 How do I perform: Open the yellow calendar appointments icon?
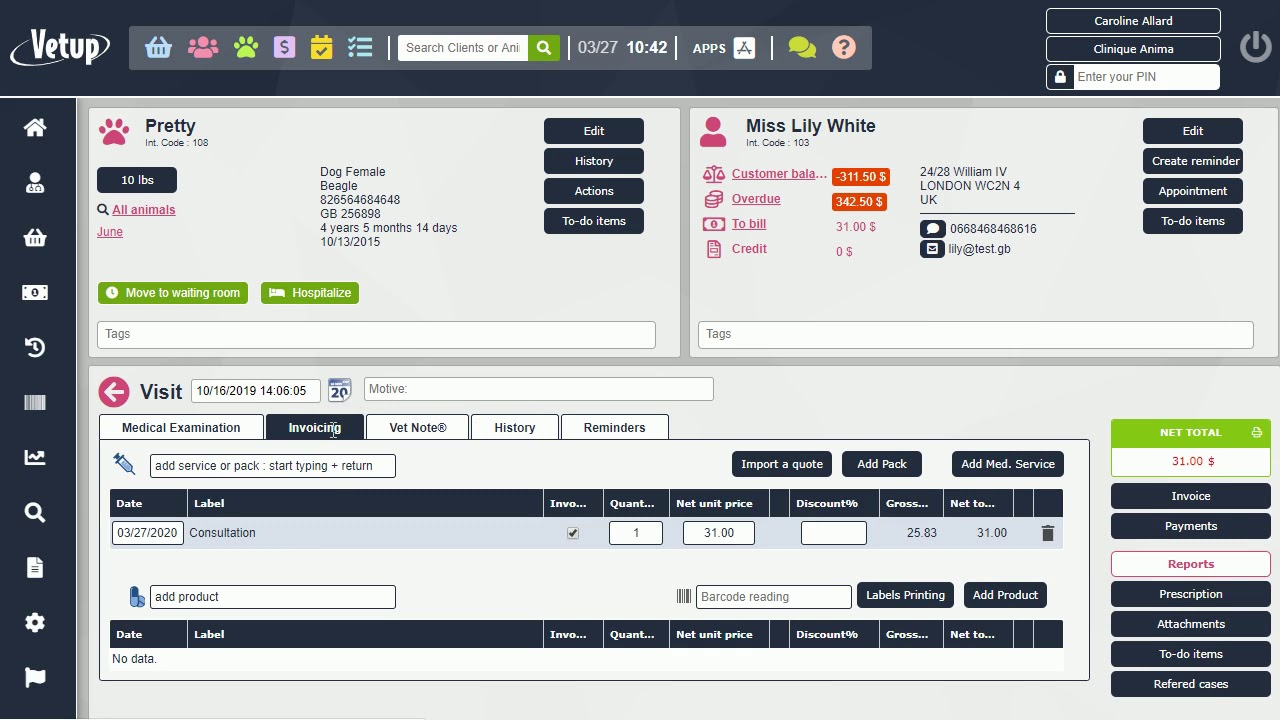click(321, 47)
